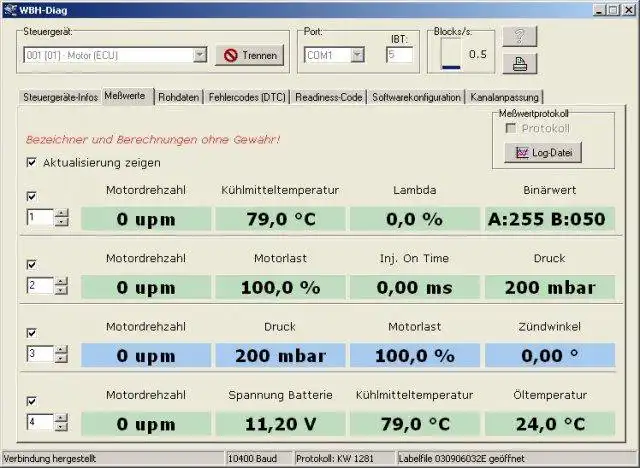Click the Kühlmitteltemperatur value in group 1
The image size is (640, 468).
click(x=280, y=219)
